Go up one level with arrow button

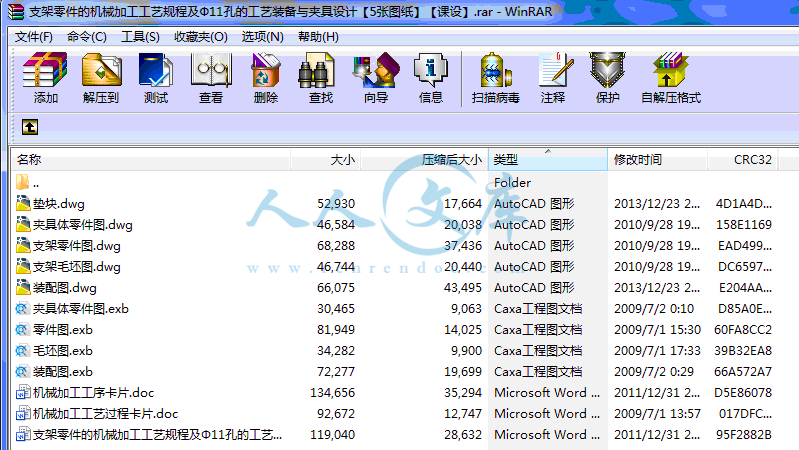(30, 127)
